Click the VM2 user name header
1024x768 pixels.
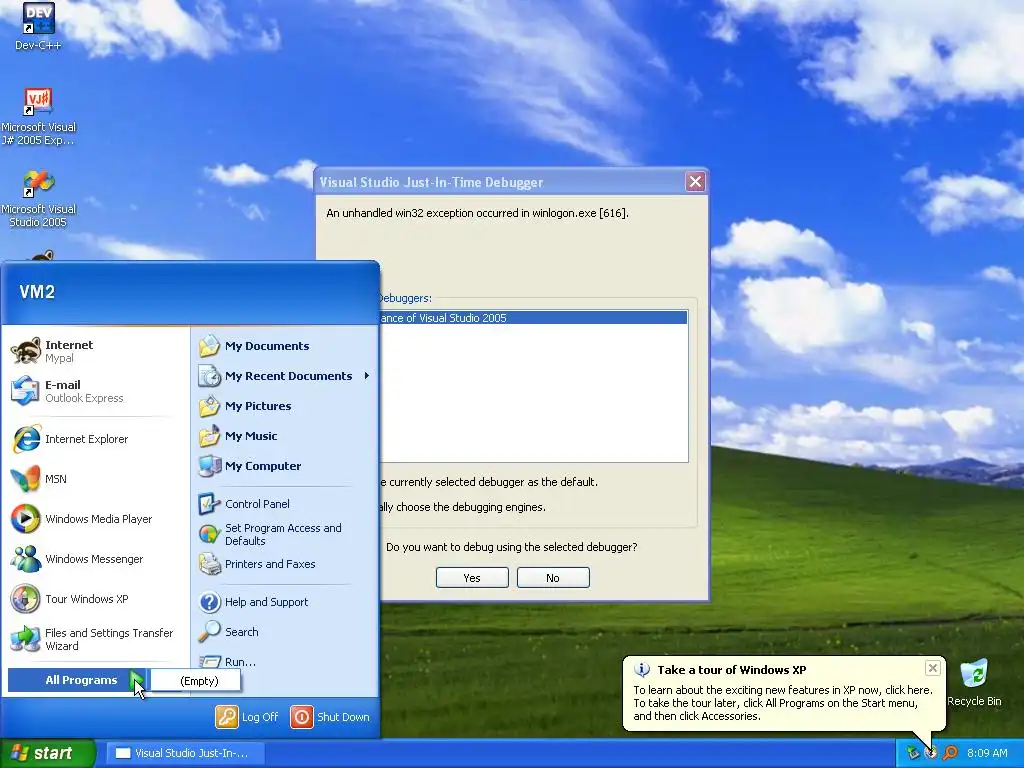pos(37,291)
